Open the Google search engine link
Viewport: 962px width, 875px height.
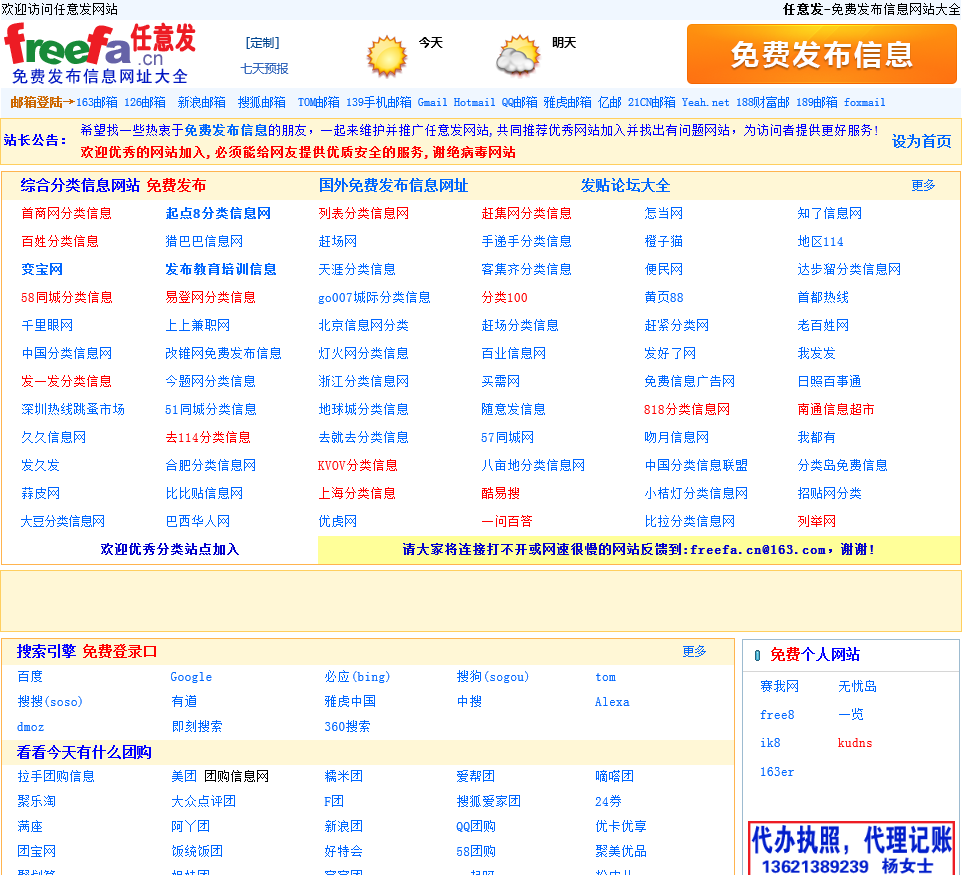191,677
